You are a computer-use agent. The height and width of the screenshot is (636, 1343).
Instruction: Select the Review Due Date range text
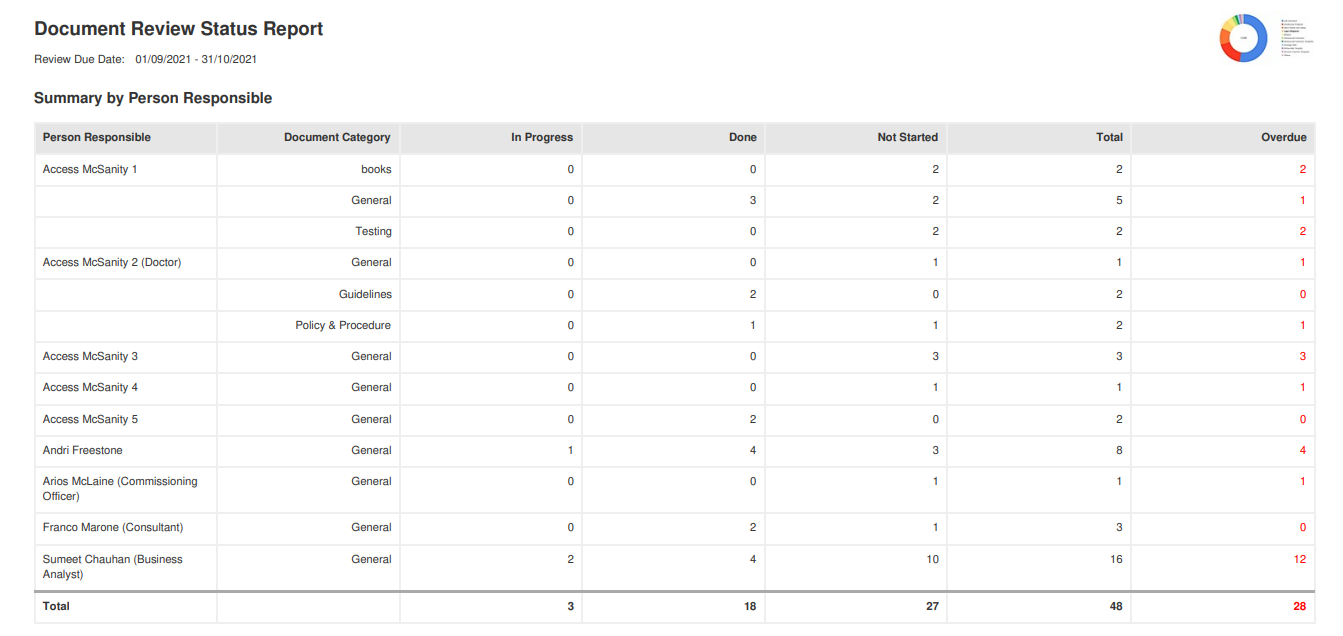pos(196,59)
